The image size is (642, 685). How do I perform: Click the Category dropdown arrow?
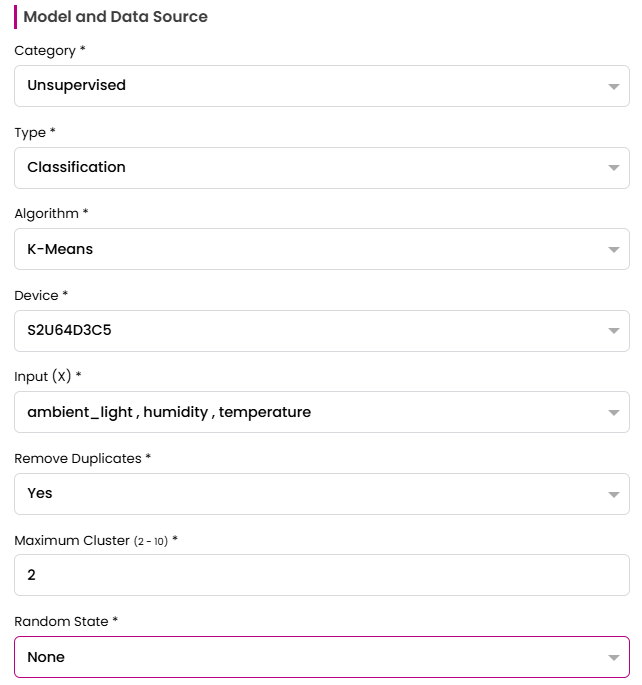[x=614, y=87]
